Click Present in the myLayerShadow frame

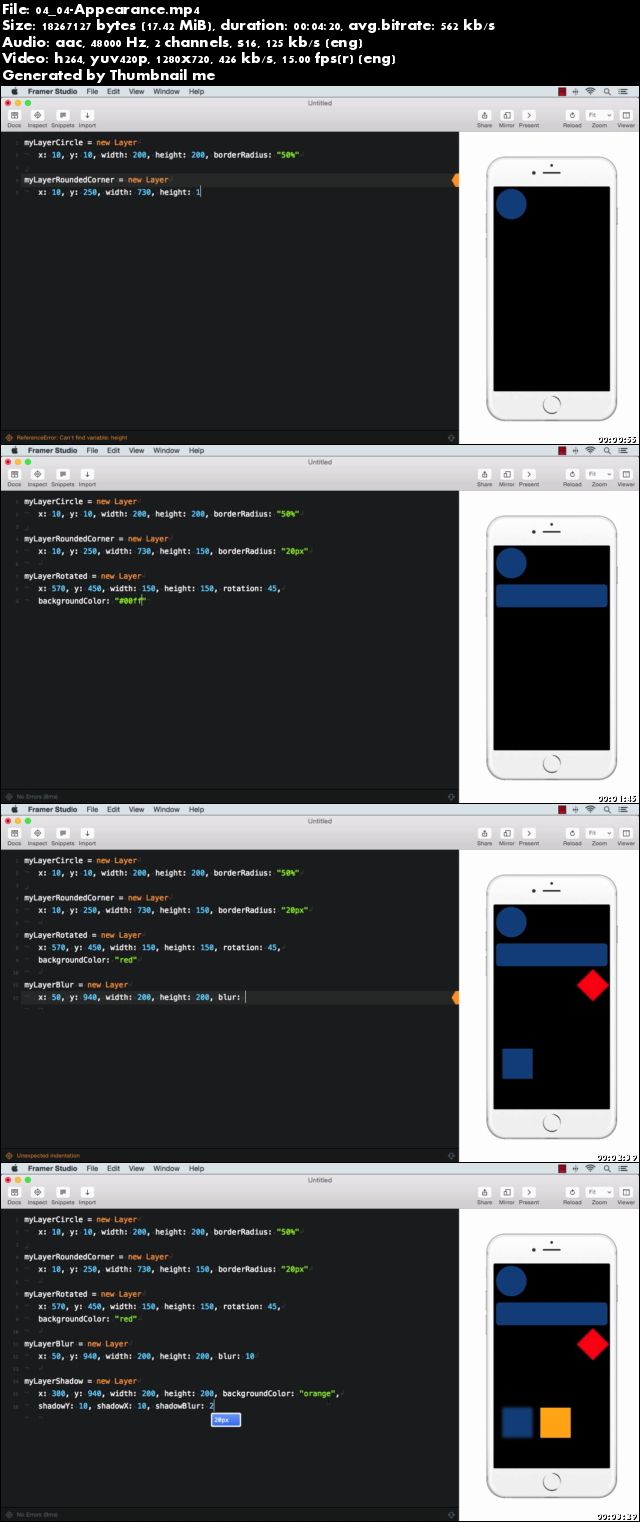[529, 1195]
